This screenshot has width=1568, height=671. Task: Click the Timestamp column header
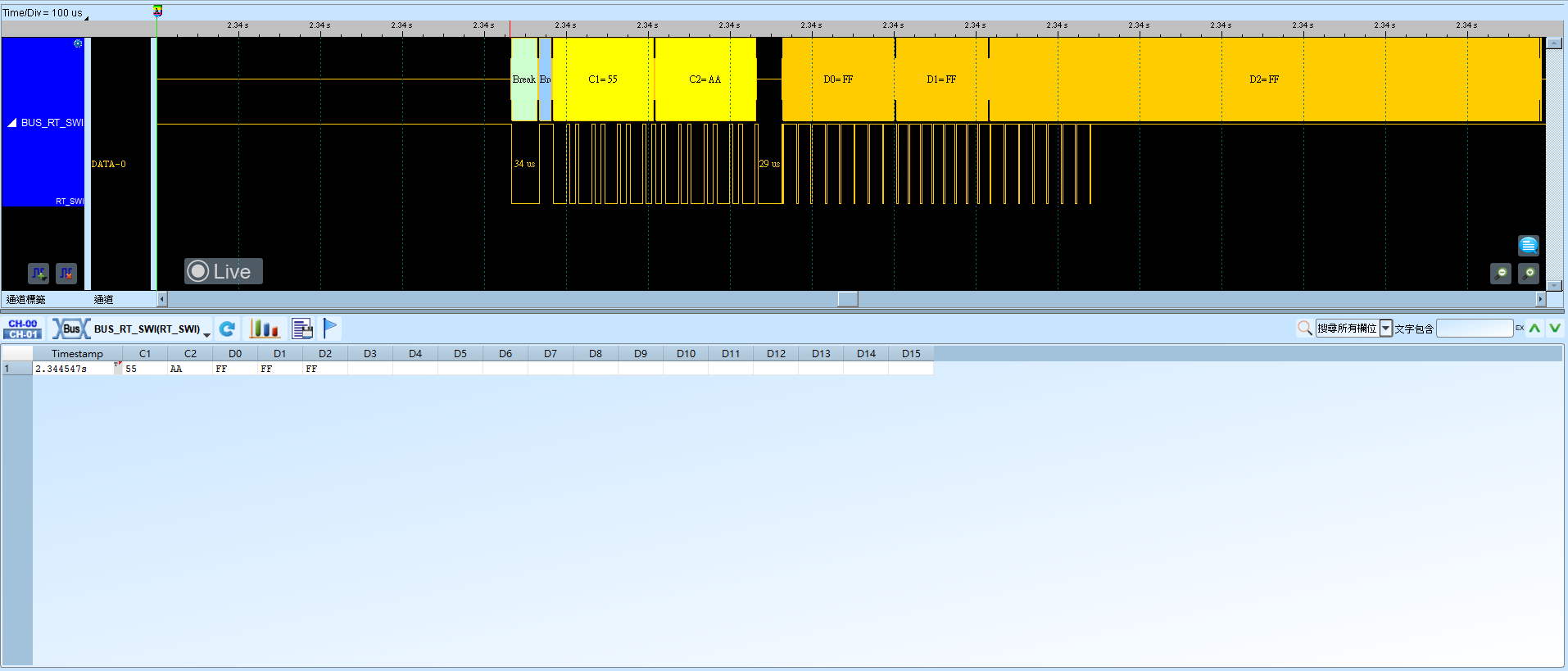(77, 354)
